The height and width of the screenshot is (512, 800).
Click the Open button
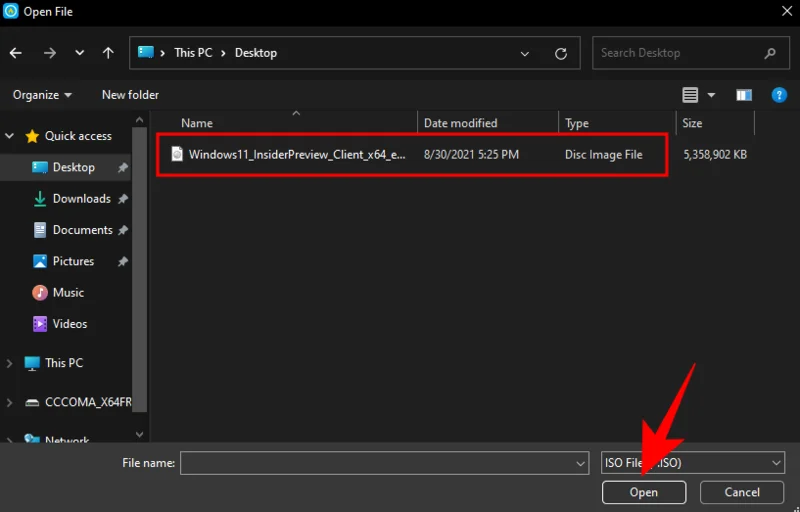[643, 493]
